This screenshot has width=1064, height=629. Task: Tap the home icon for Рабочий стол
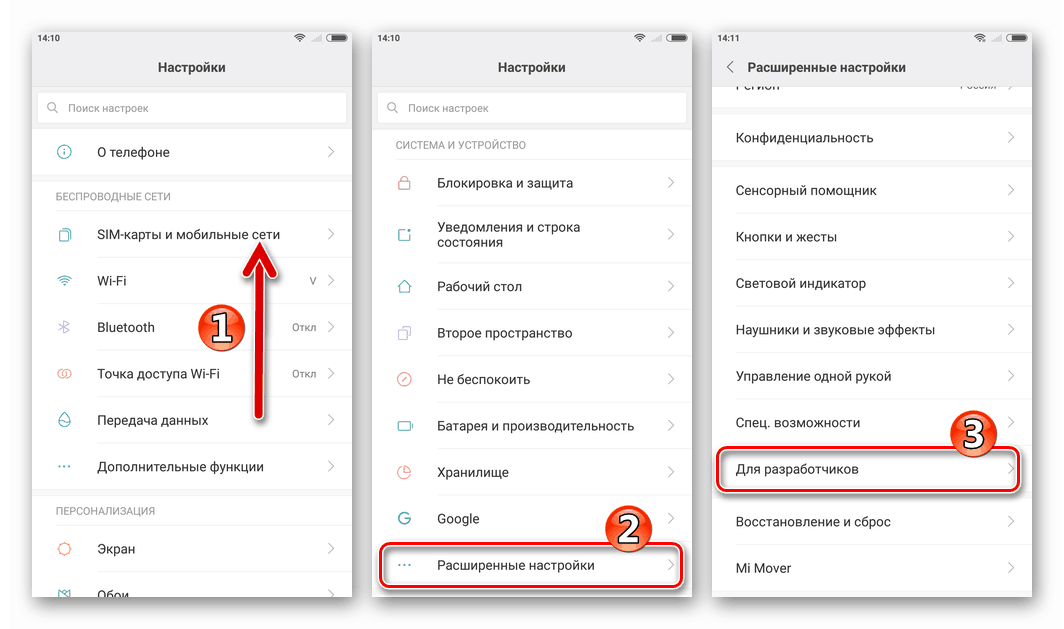[x=404, y=286]
